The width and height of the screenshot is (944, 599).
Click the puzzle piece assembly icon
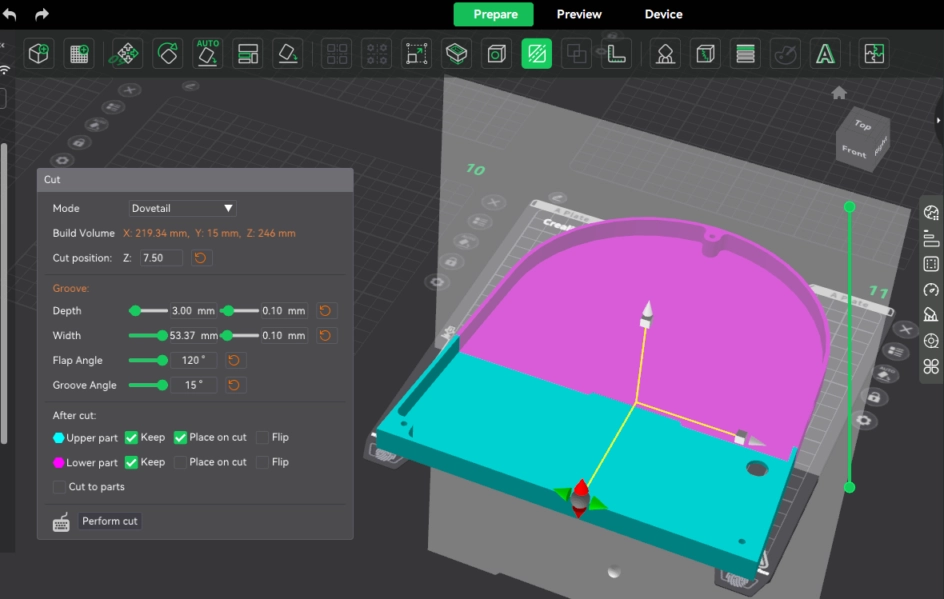click(x=874, y=54)
